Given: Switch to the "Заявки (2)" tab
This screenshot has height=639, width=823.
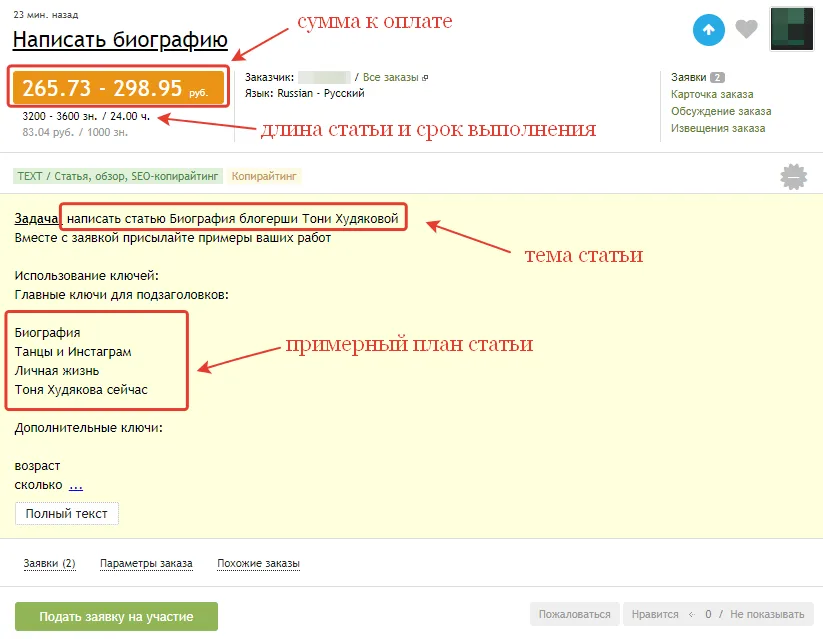Looking at the screenshot, I should tap(49, 564).
